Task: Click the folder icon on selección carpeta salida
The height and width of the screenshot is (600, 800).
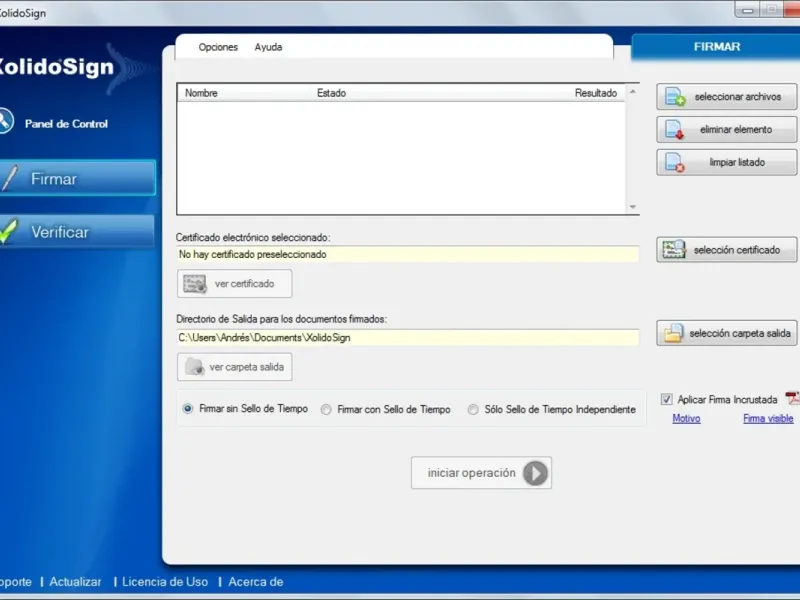Action: (x=673, y=333)
